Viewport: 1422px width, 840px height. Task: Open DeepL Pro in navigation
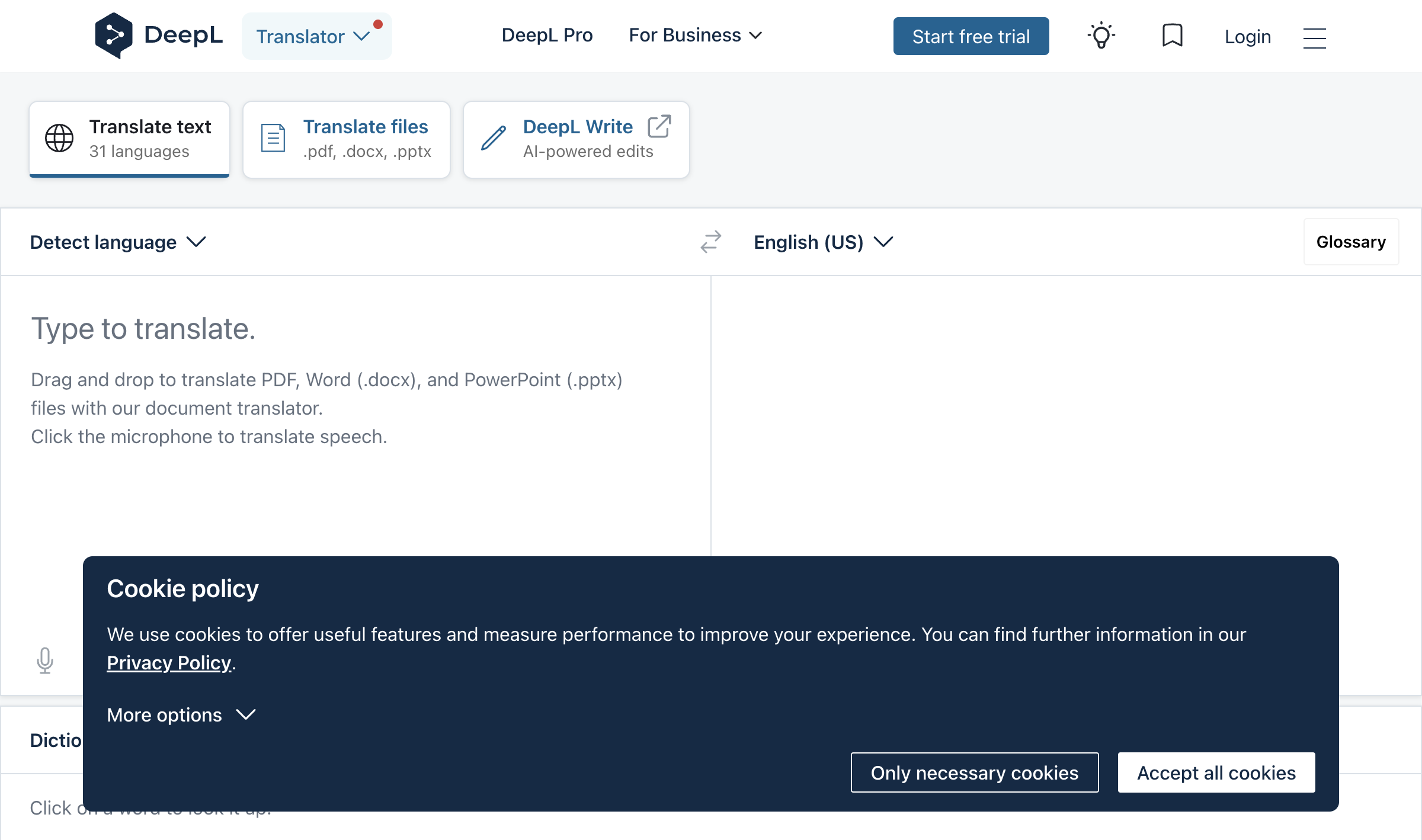(547, 36)
